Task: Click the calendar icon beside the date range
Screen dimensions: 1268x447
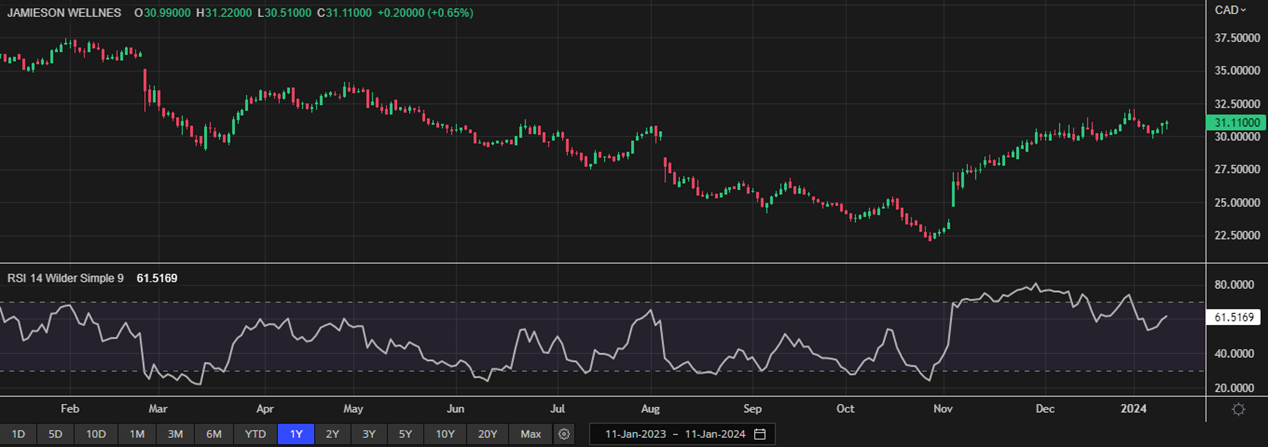Action: (760, 434)
